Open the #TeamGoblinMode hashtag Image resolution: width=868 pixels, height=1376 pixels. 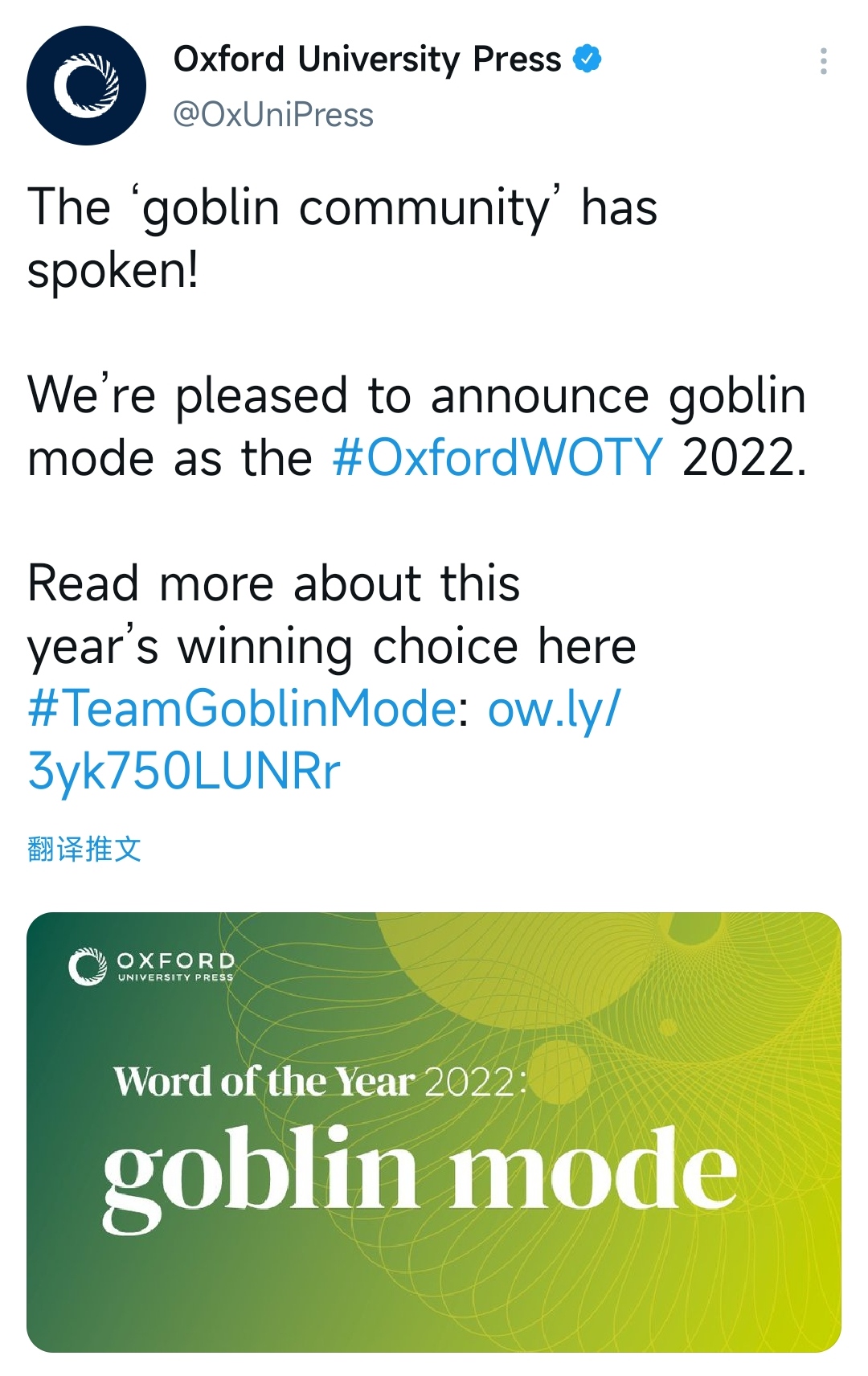click(x=242, y=709)
